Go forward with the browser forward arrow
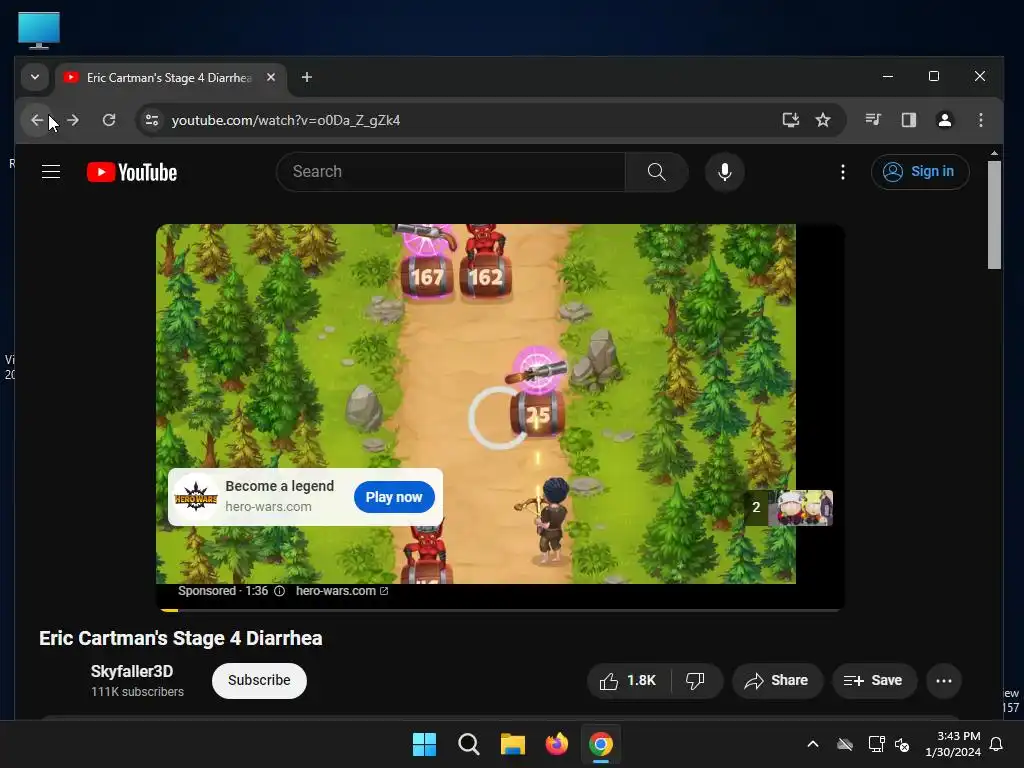Viewport: 1024px width, 768px height. tap(73, 120)
